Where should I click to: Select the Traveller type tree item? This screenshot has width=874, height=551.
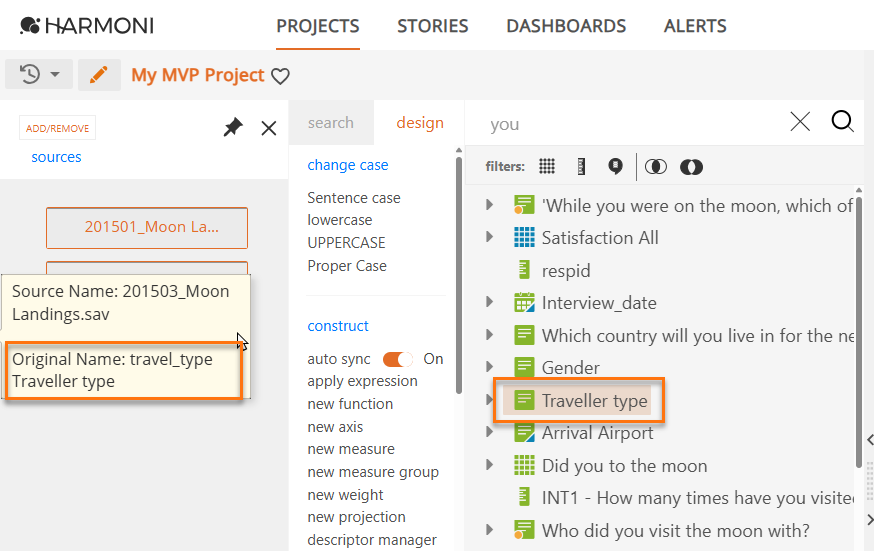[x=576, y=401]
